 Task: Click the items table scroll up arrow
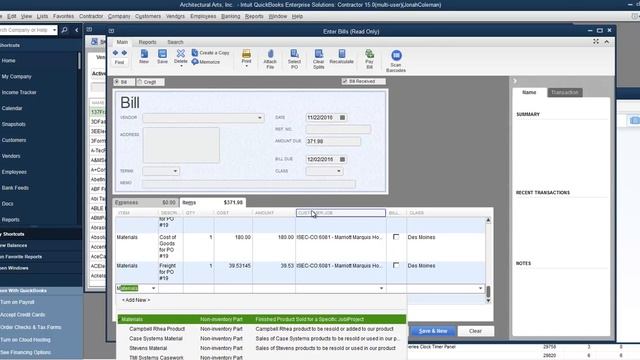click(x=488, y=220)
